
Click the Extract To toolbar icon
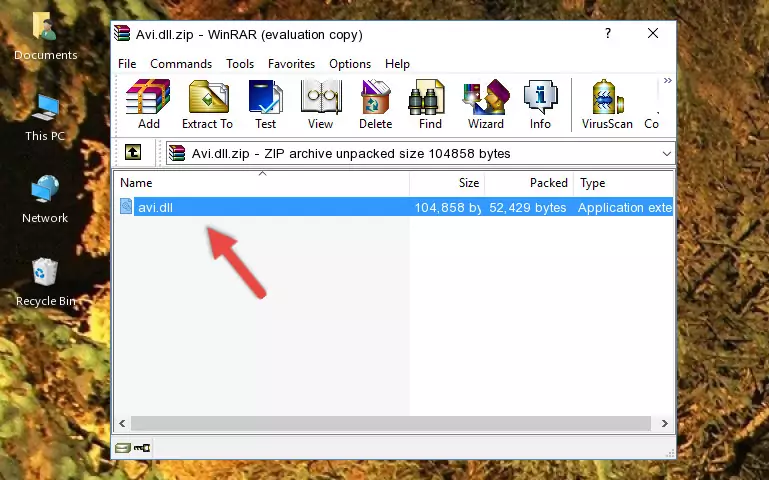pos(207,104)
